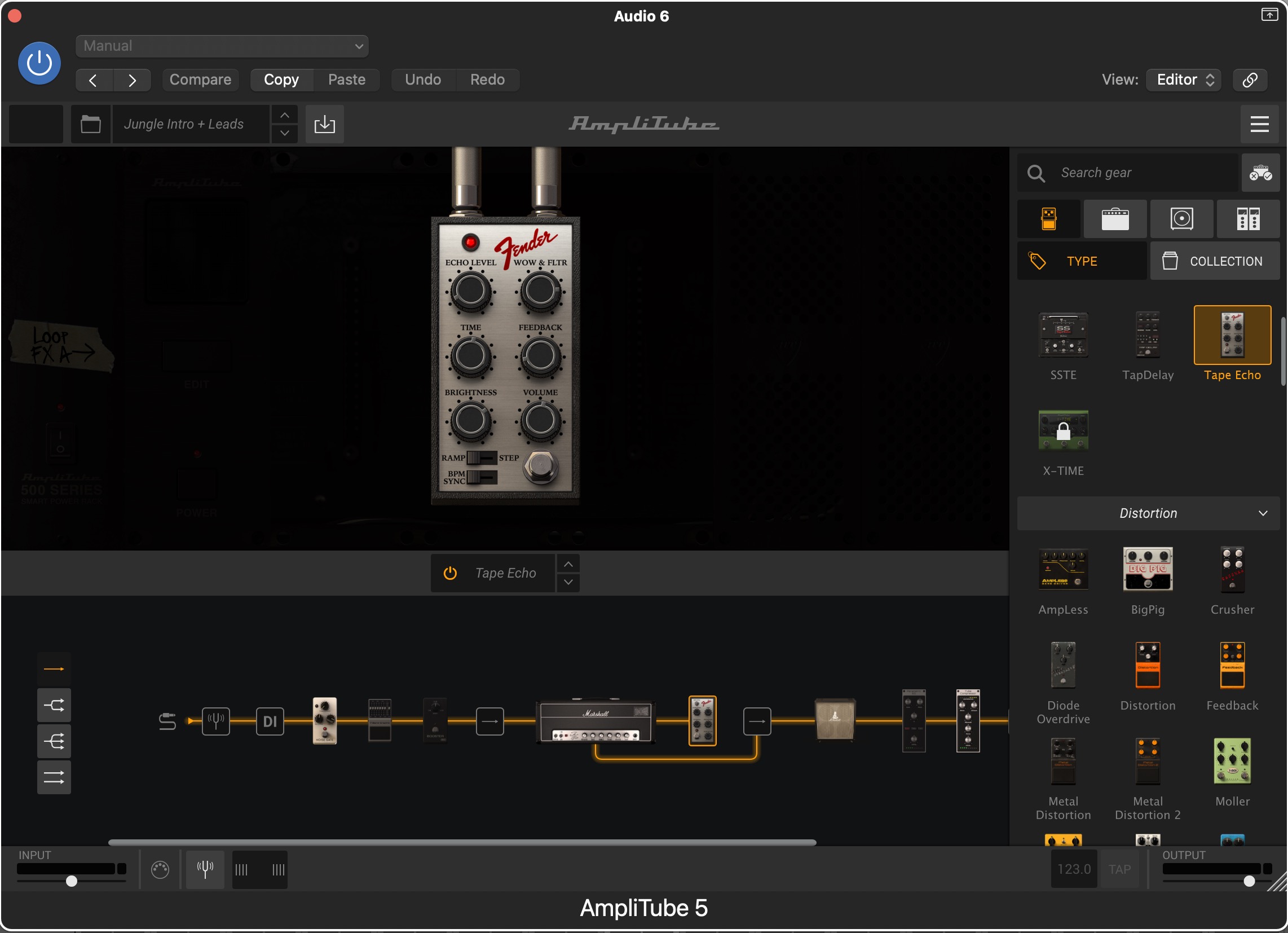Open the View Editor dropdown
Screen dimensions: 1288x933
click(1183, 80)
